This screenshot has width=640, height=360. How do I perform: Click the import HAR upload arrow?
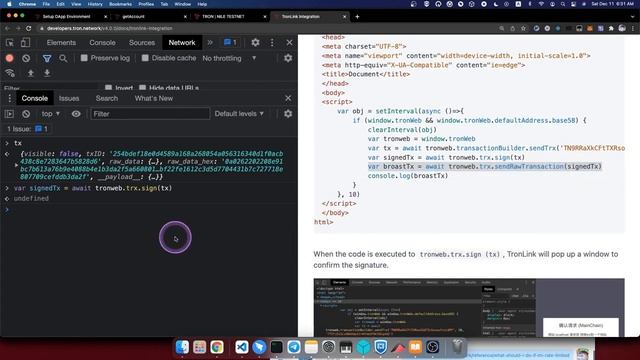[x=31, y=73]
